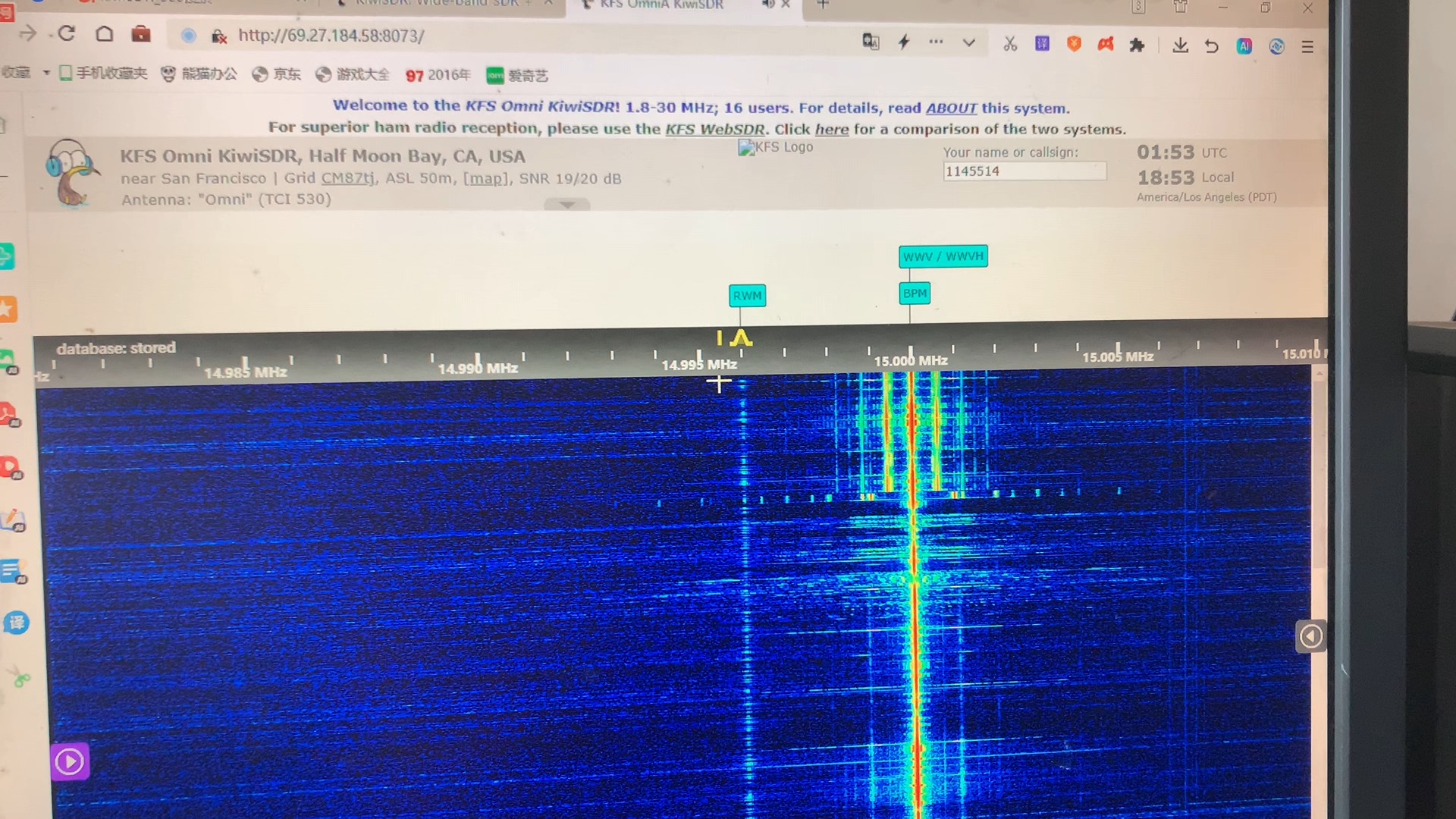1456x819 pixels.
Task: Open the pencil writing AI sidebar icon
Action: click(x=12, y=520)
